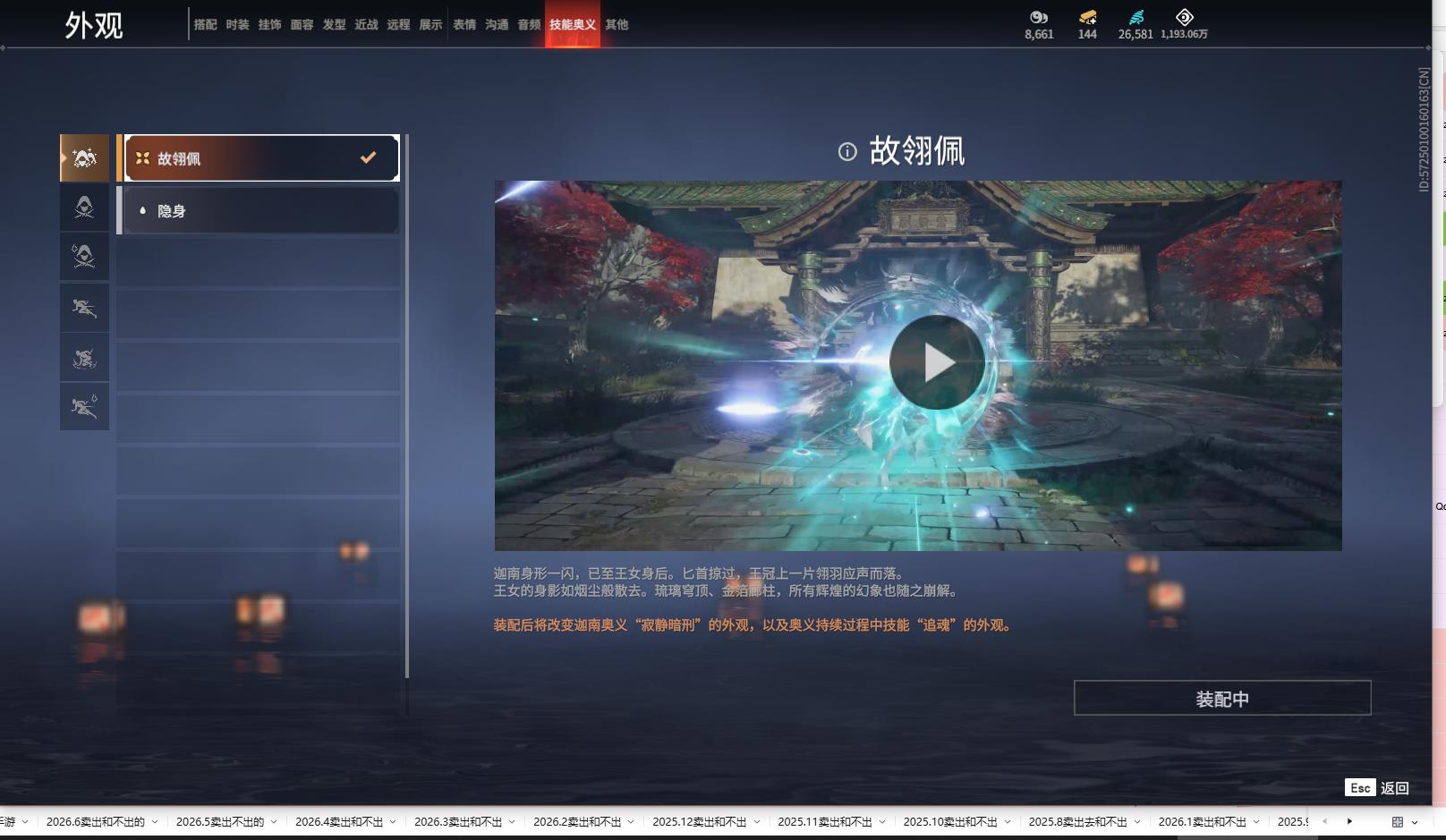The width and height of the screenshot is (1446, 840).
Task: Play the 故翎佩 preview video
Action: [x=937, y=362]
